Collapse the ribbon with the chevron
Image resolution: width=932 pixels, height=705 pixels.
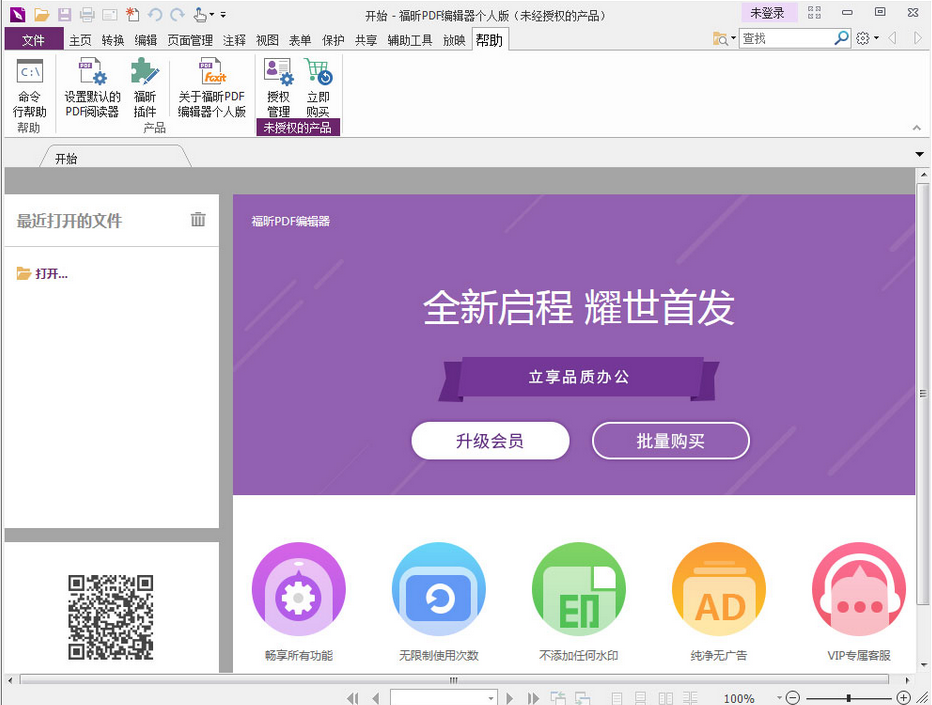tap(917, 128)
